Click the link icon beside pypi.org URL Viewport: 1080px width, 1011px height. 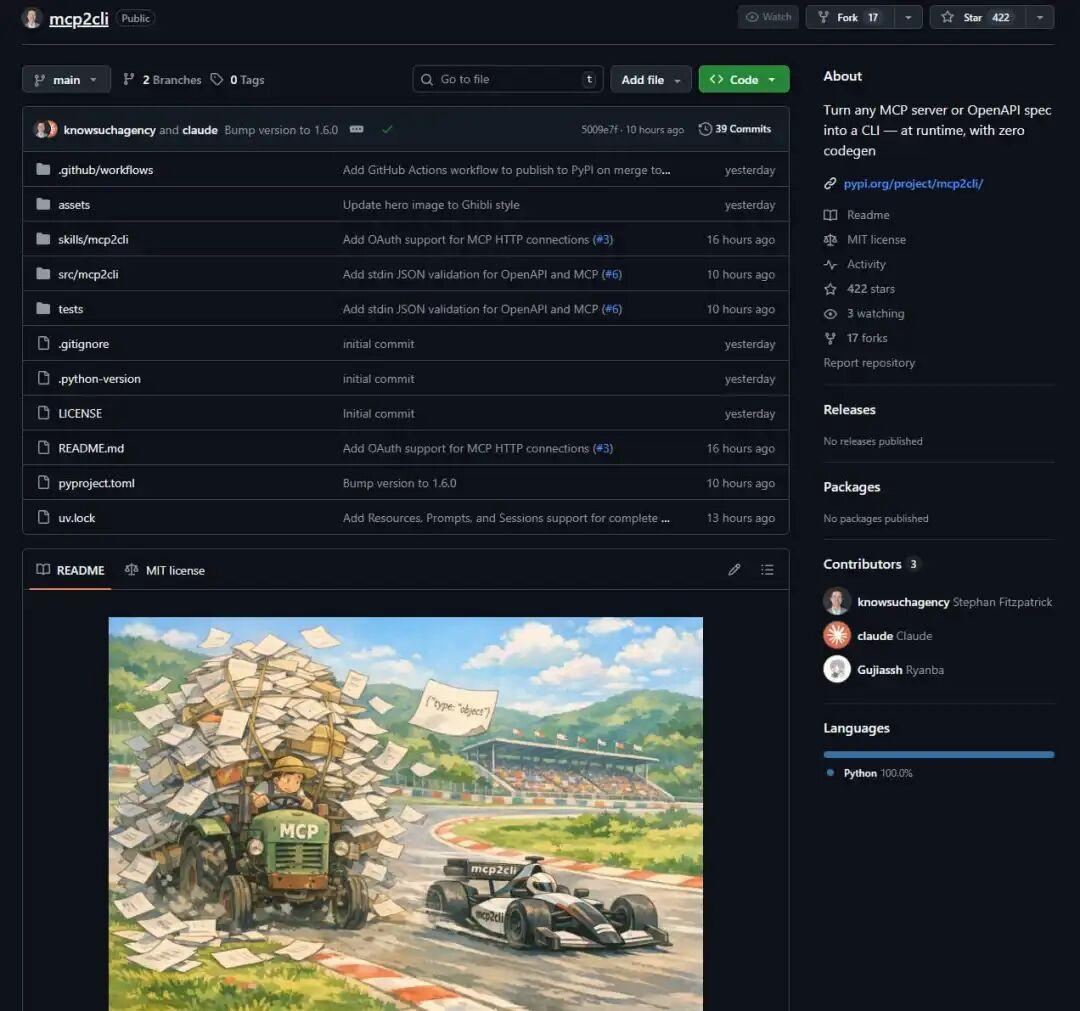[831, 184]
